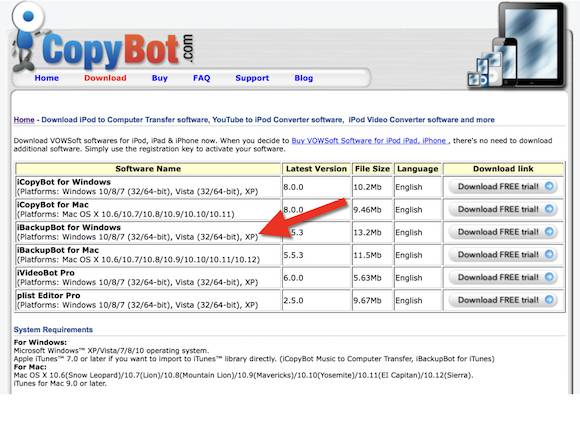Viewport: 580px width, 435px height.
Task: Download free trial of iBackupBot for Windows
Action: tap(503, 232)
